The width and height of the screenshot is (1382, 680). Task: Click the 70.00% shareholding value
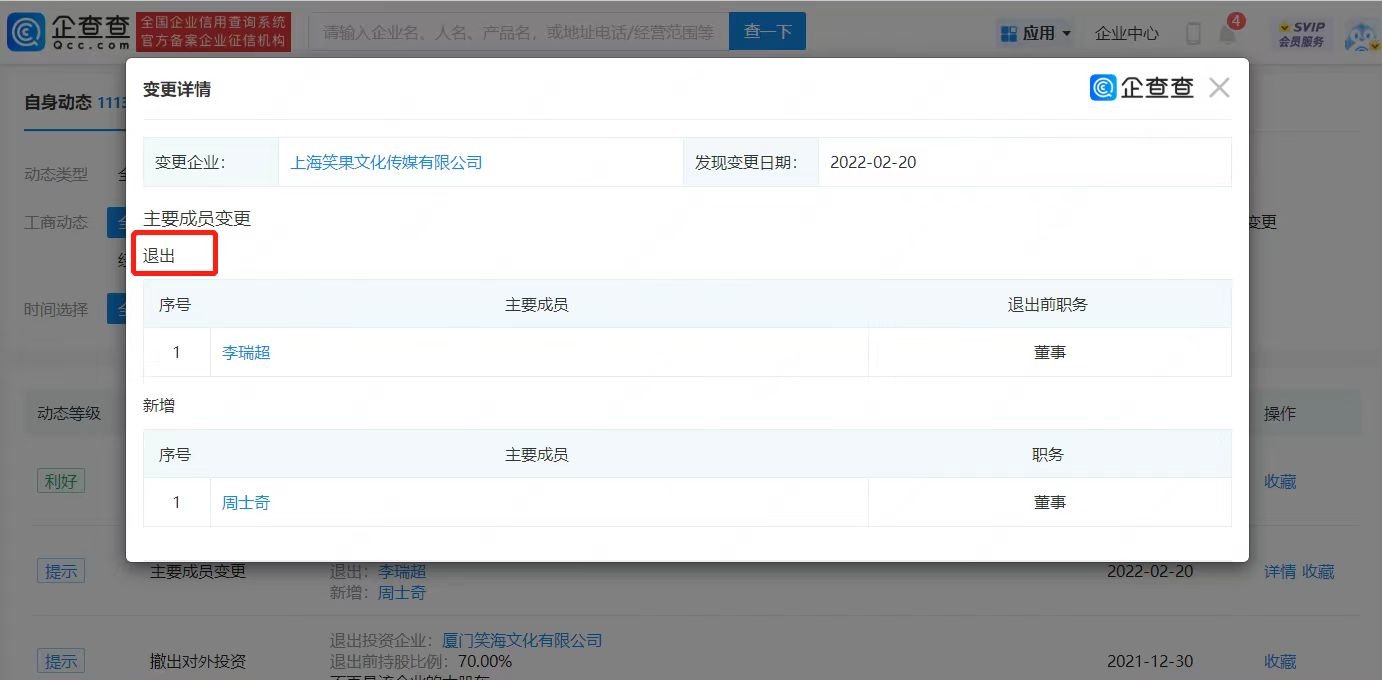tap(485, 661)
